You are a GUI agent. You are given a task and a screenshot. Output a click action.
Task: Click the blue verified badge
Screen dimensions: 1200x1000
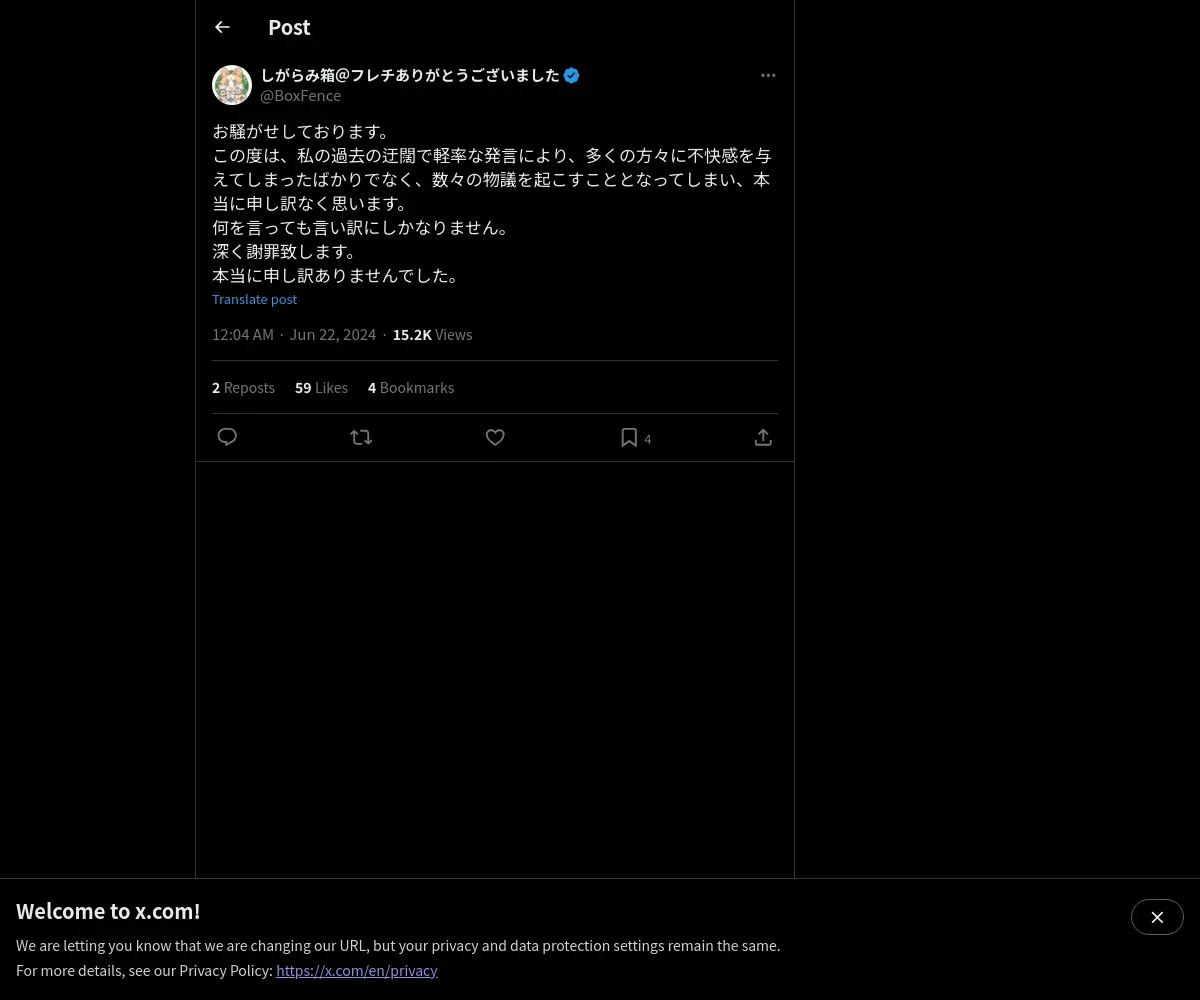[x=572, y=75]
